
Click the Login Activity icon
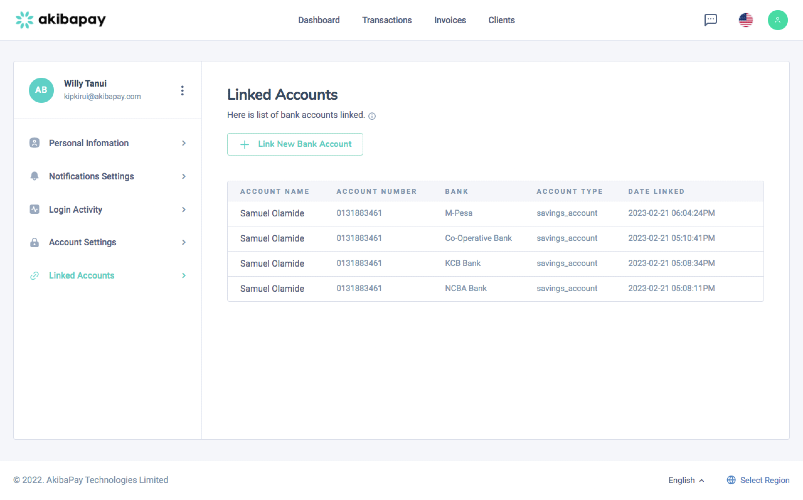click(34, 210)
